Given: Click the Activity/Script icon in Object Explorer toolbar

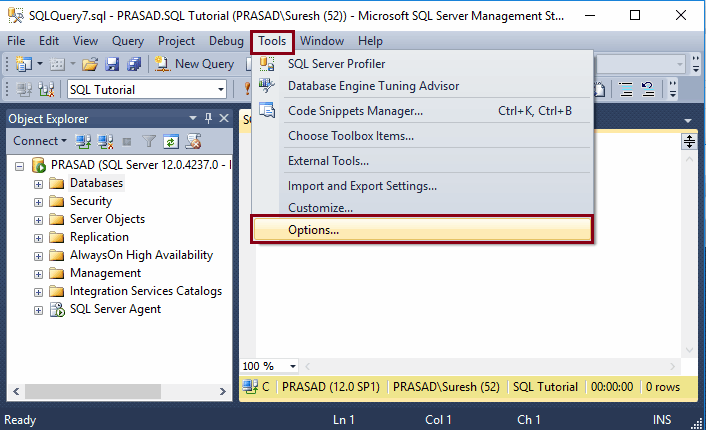Looking at the screenshot, I should pos(194,142).
